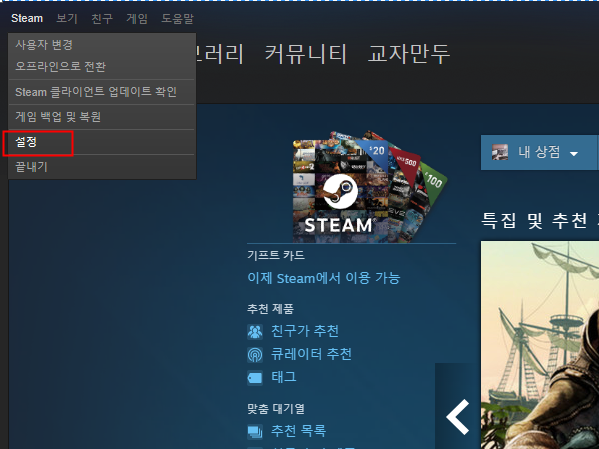Choose 오프라인으로 전환 menu entry
This screenshot has height=449, width=599.
(x=102, y=66)
